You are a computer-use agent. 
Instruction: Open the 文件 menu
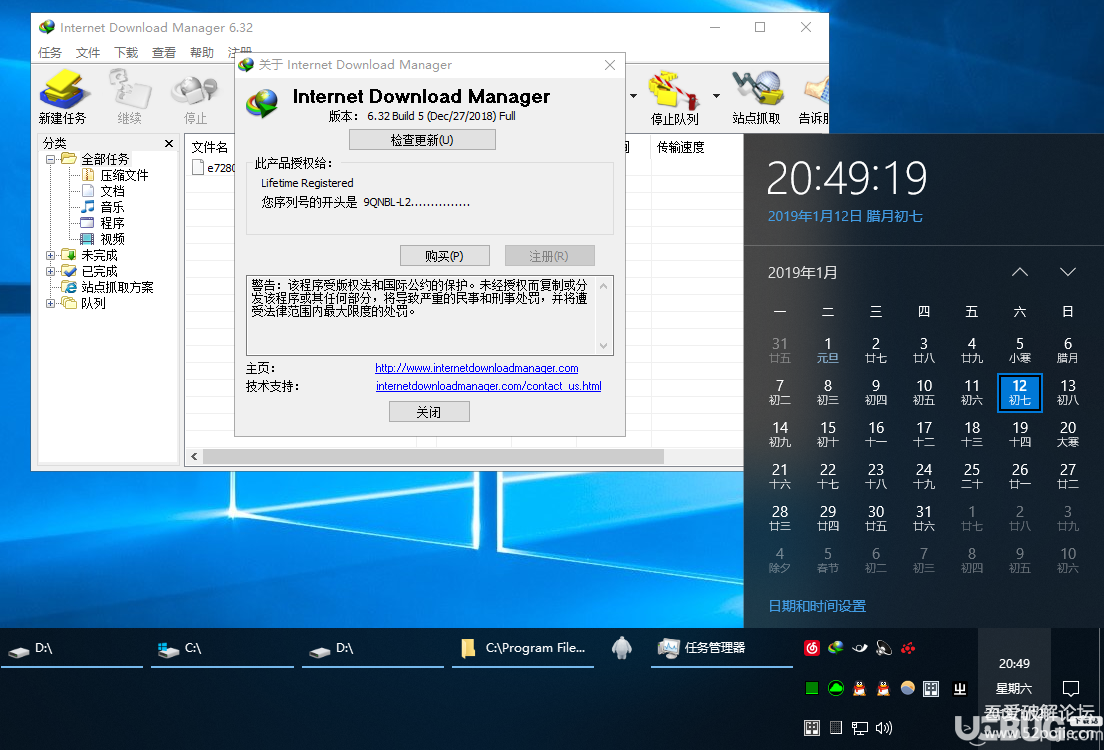tap(88, 53)
